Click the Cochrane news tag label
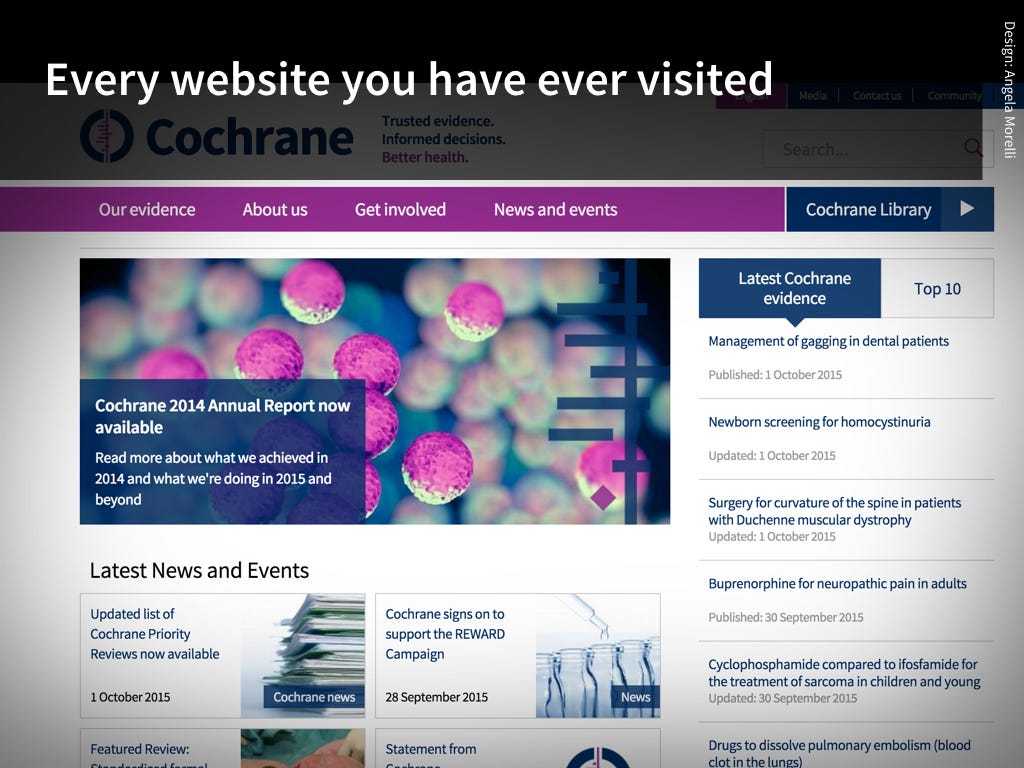 [x=314, y=697]
